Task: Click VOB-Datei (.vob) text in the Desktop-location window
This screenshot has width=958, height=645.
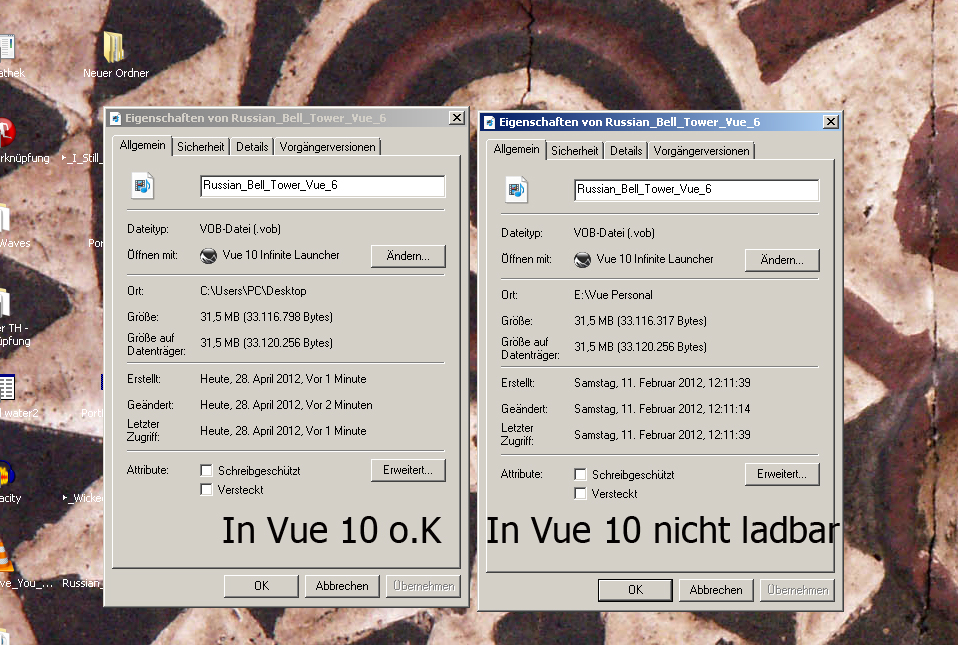Action: pos(240,229)
